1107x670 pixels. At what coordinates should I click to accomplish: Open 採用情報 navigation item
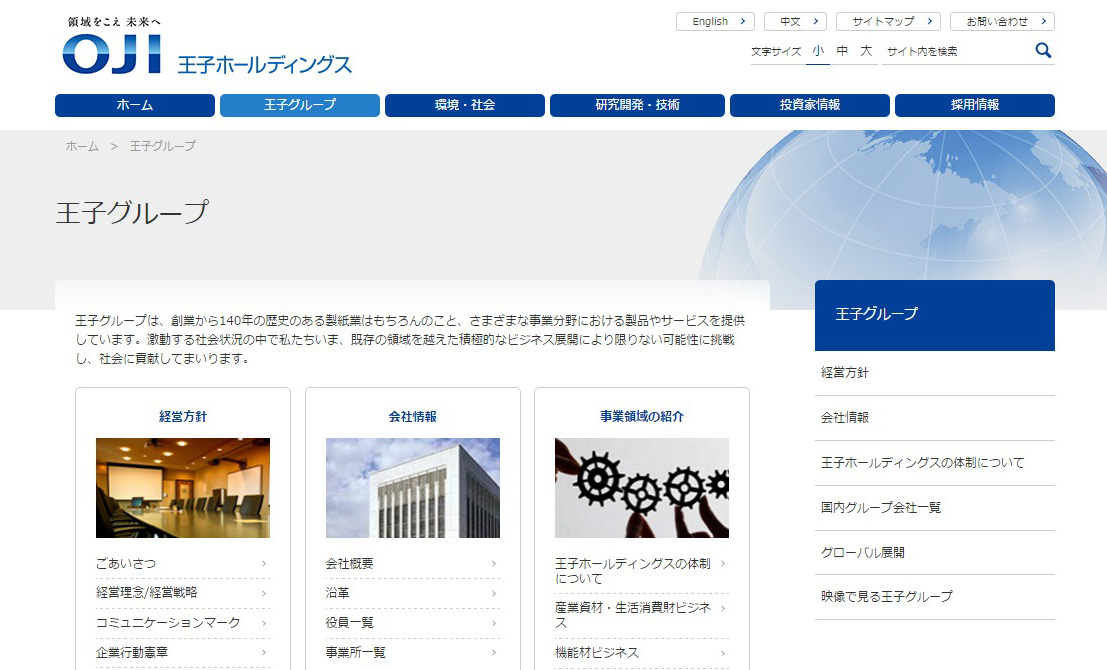tap(975, 105)
